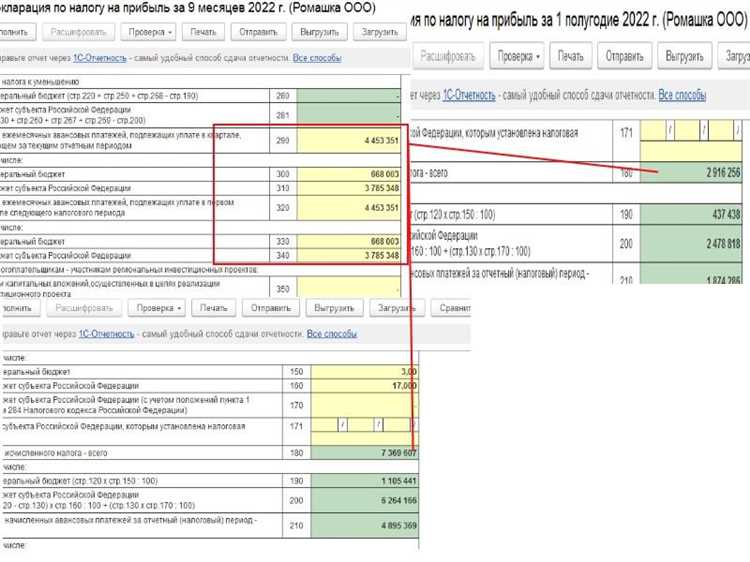Click the greyed Расшифровать button in the 9-month declaration window
Image resolution: width=750 pixels, height=562 pixels.
click(x=78, y=32)
